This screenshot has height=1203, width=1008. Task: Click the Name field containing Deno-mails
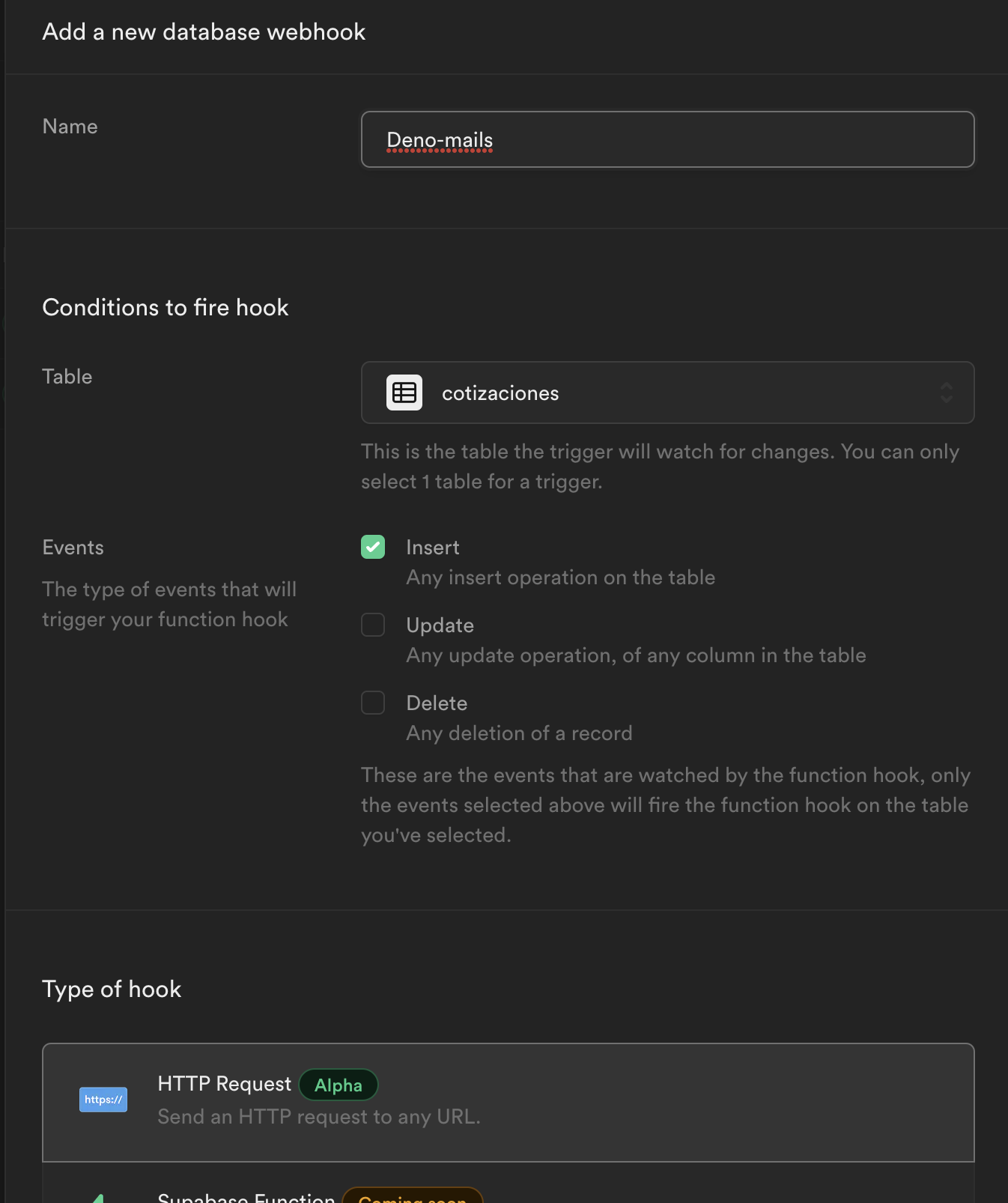(x=667, y=140)
